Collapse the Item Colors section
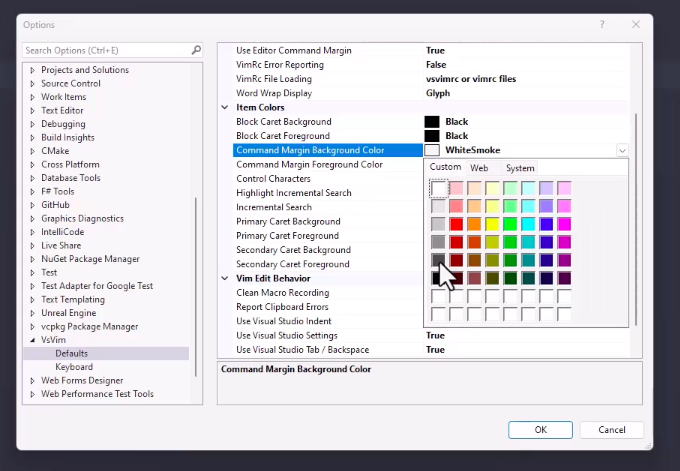This screenshot has width=680, height=471. click(225, 107)
